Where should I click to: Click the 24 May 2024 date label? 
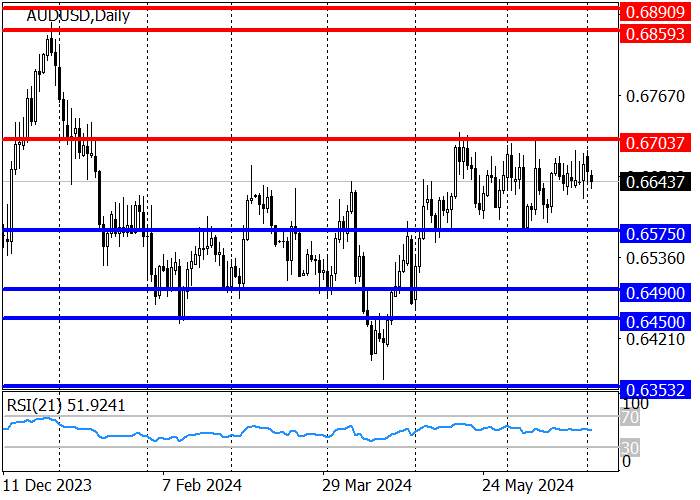click(x=528, y=485)
